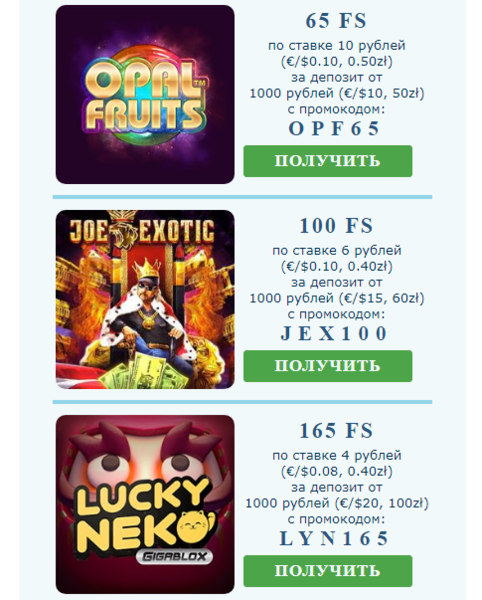Click ПОЛУЧИТЬ button for Joe Exotic offer

[328, 366]
